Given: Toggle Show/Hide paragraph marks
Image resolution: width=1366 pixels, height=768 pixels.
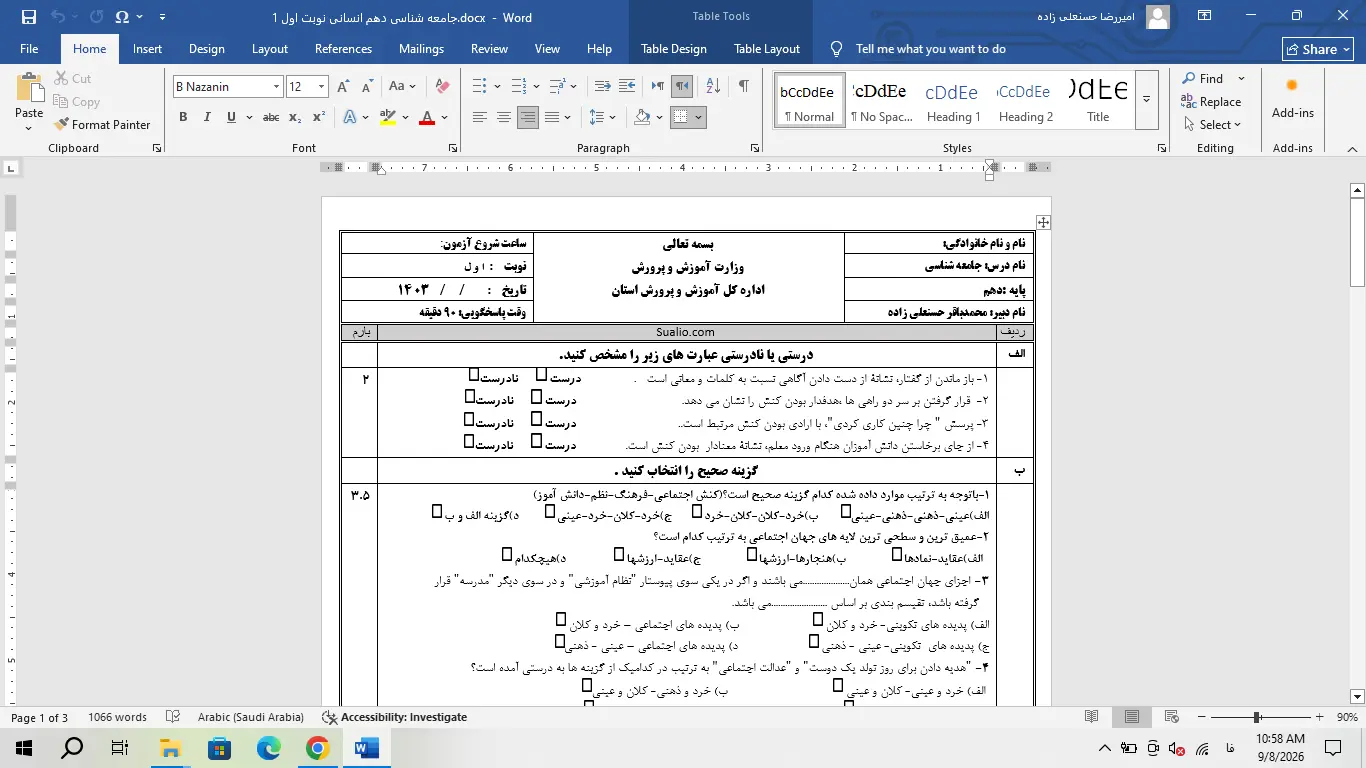Looking at the screenshot, I should 743,87.
